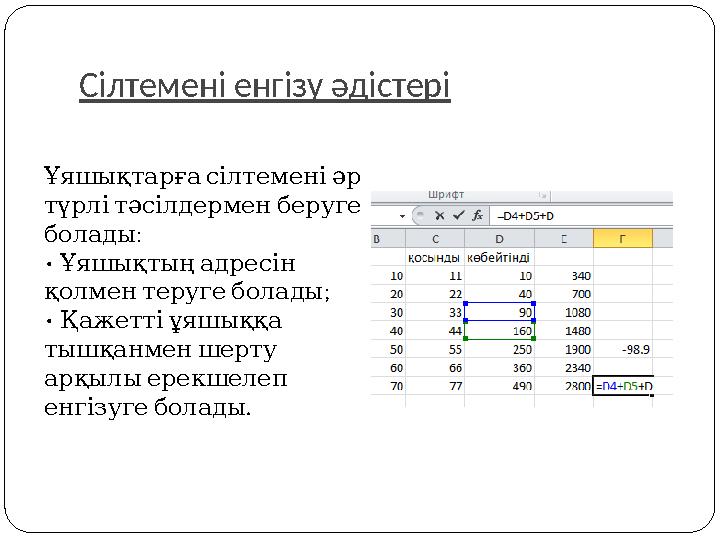
Task: Select cell with value 1480
Action: (x=564, y=331)
